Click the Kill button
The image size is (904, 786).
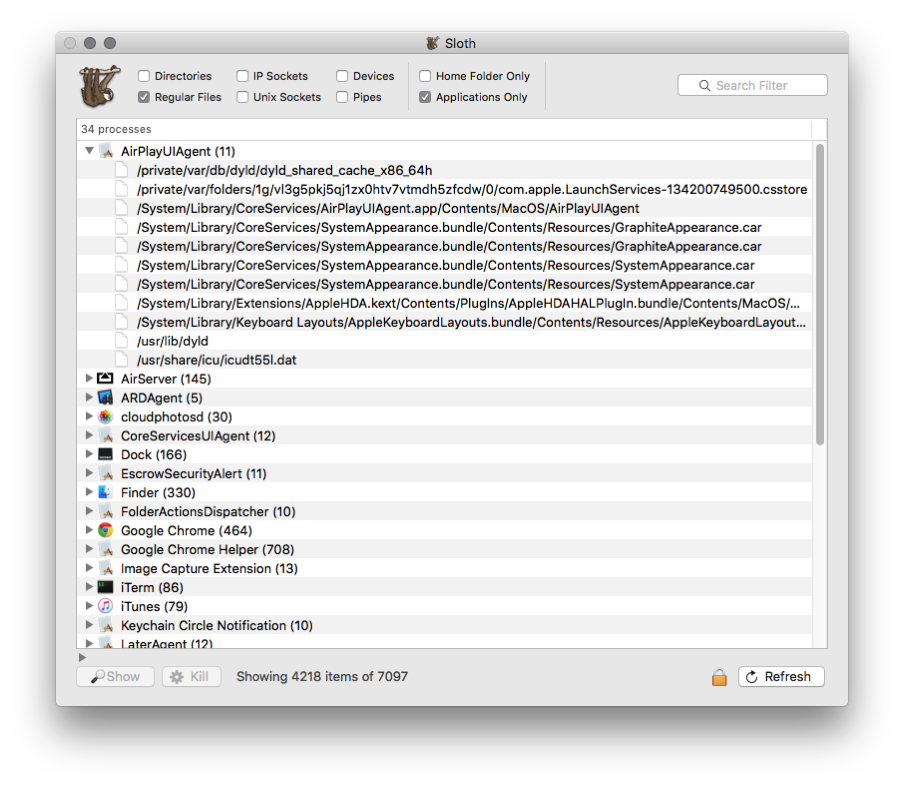click(191, 676)
